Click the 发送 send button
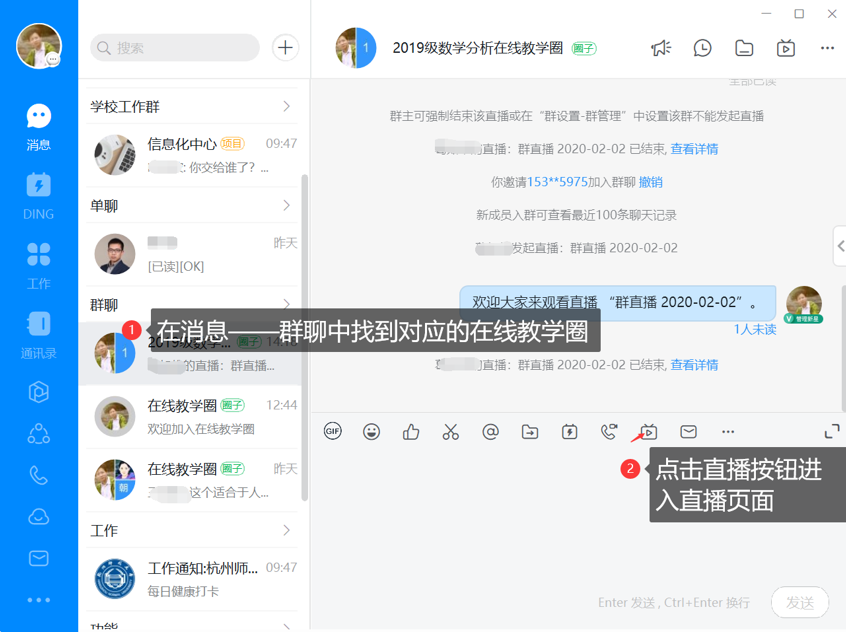Screen dimensions: 846x633 [x=800, y=602]
